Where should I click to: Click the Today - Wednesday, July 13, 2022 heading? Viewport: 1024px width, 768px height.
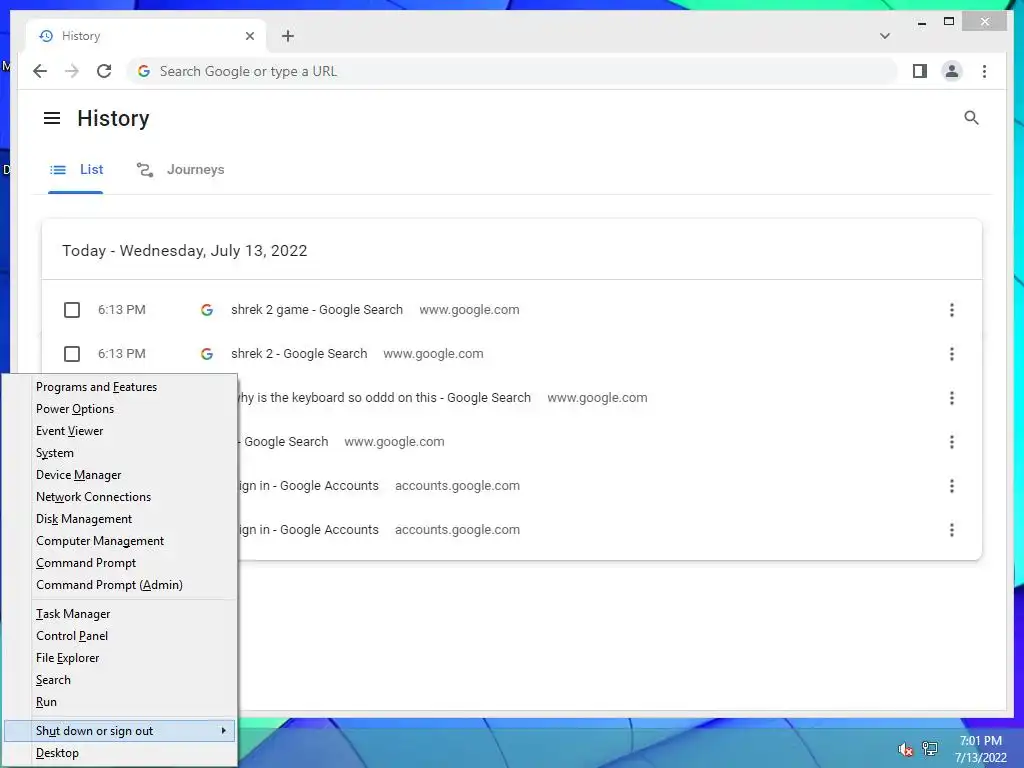[x=185, y=251]
